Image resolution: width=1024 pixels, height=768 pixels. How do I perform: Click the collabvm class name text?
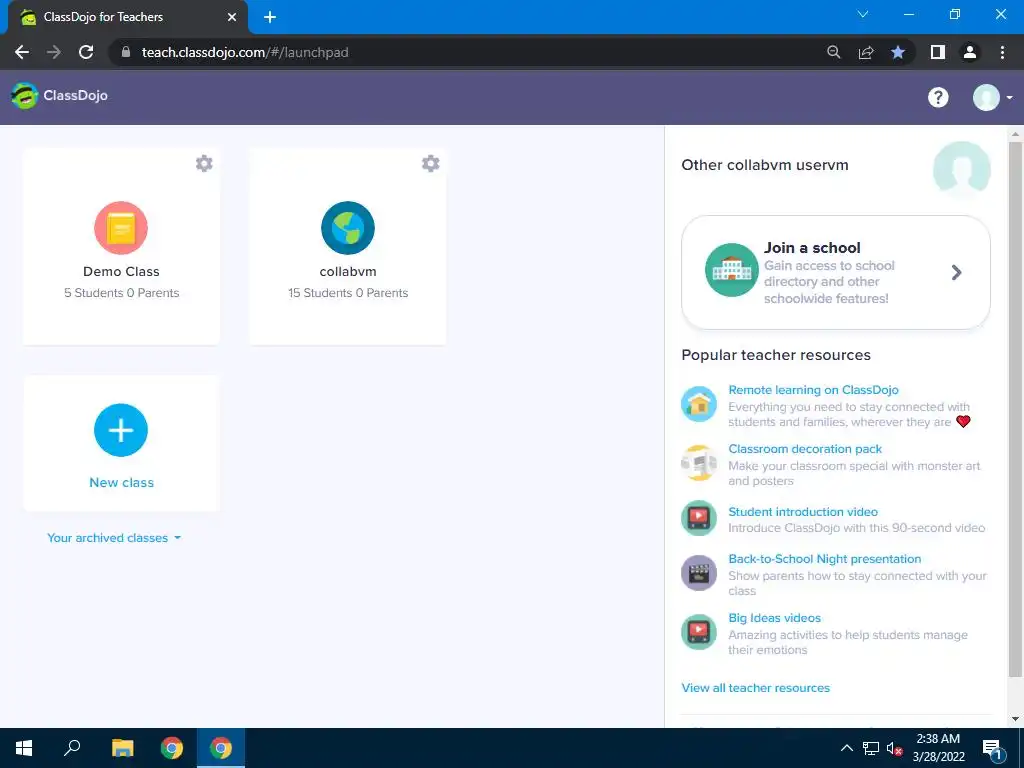tap(347, 272)
